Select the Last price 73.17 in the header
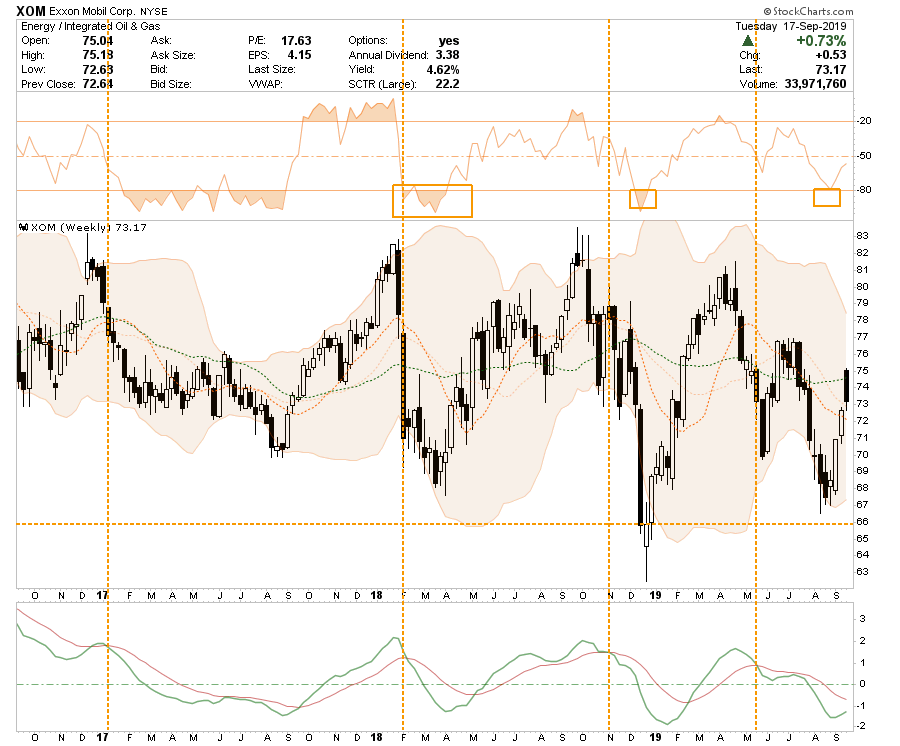 coord(831,69)
